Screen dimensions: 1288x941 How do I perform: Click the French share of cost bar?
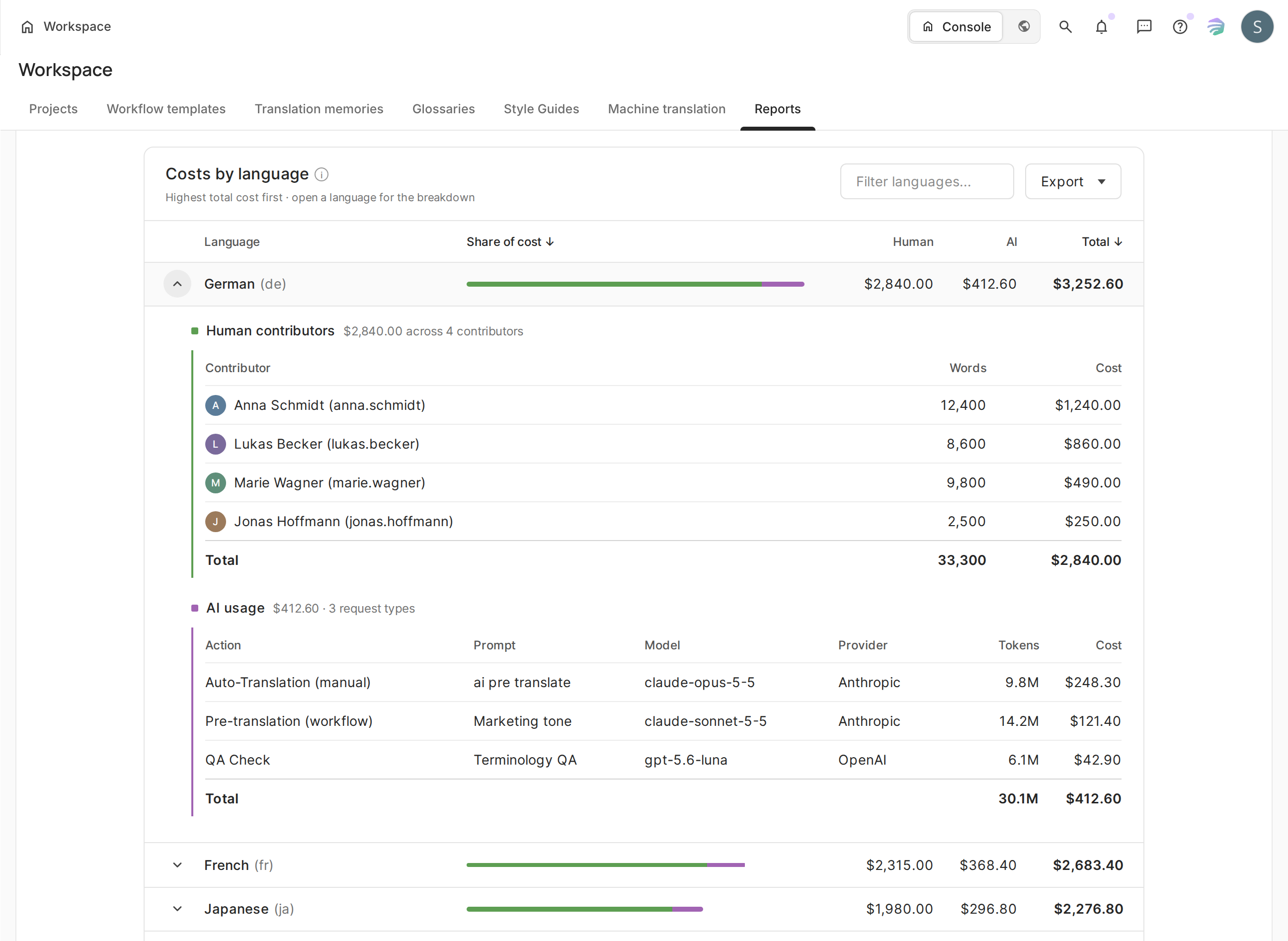click(x=606, y=864)
